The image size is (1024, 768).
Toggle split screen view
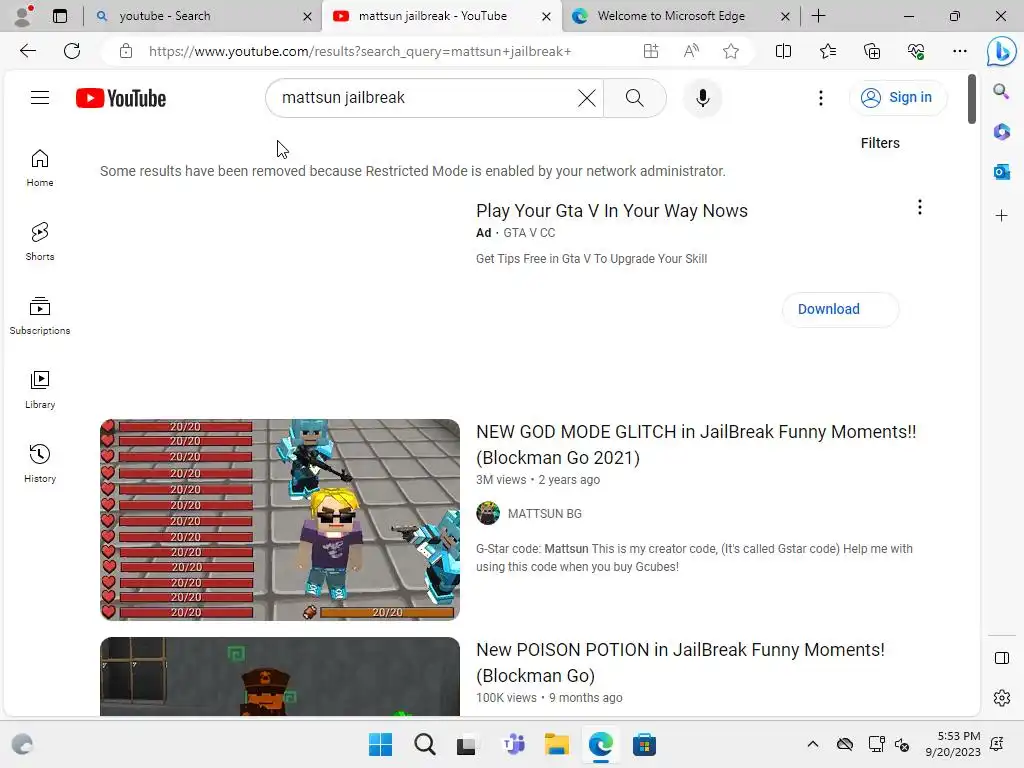click(x=783, y=51)
